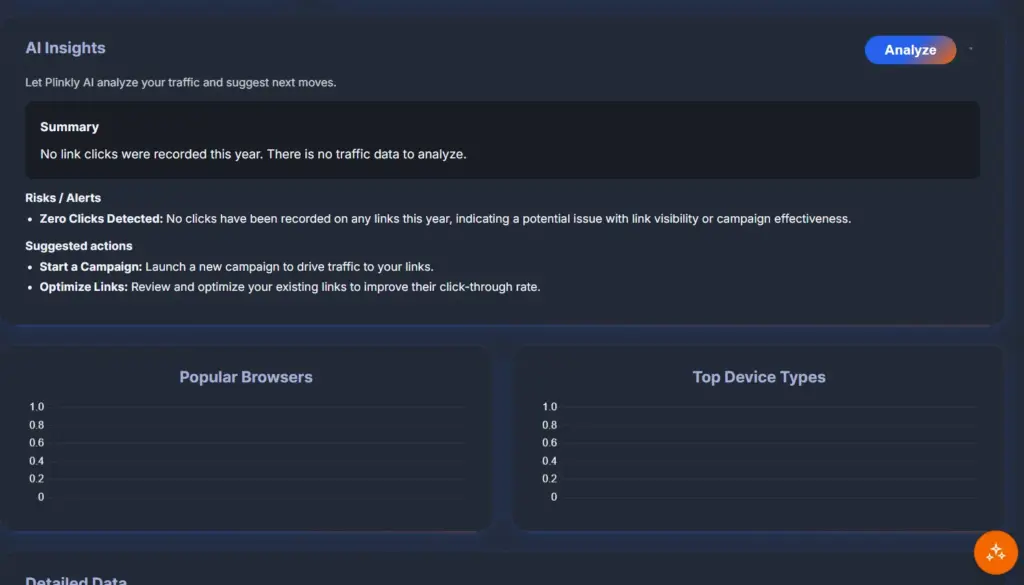Open the orange sparkle AI assistant
The image size is (1024, 585).
[995, 552]
